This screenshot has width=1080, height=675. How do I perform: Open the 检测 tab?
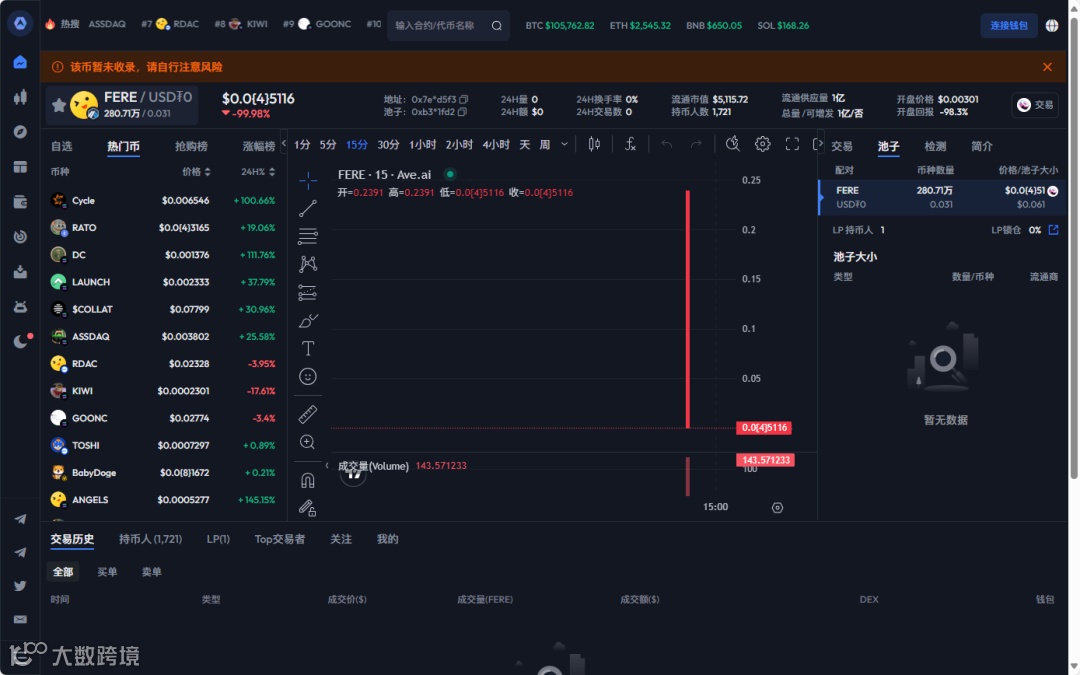point(935,146)
